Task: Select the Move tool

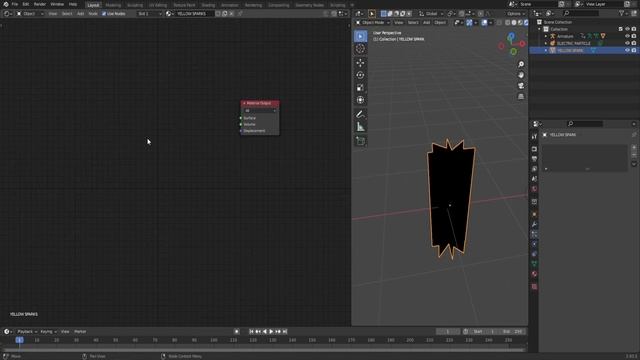Action: point(360,63)
